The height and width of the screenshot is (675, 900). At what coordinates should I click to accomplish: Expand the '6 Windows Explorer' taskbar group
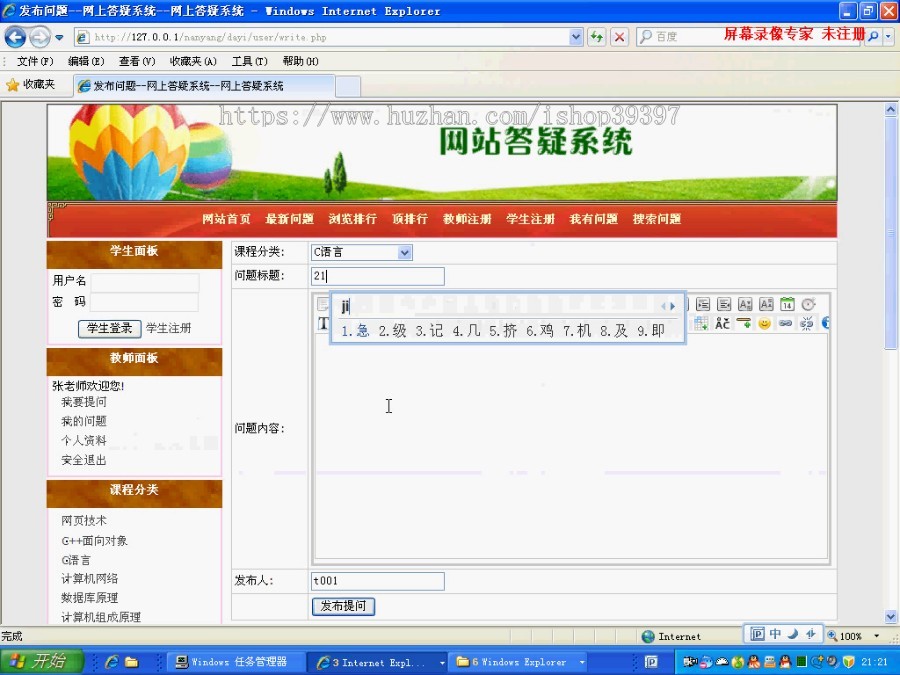582,662
